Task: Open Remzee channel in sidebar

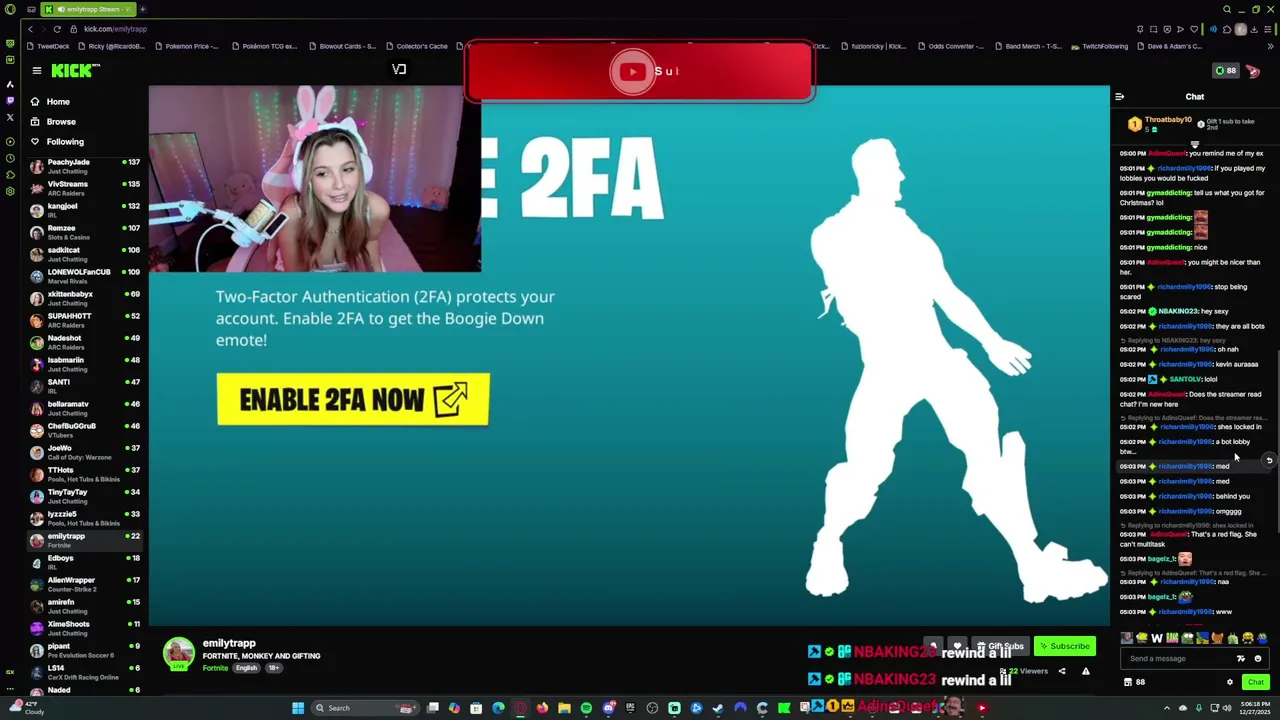Action: coord(85,232)
